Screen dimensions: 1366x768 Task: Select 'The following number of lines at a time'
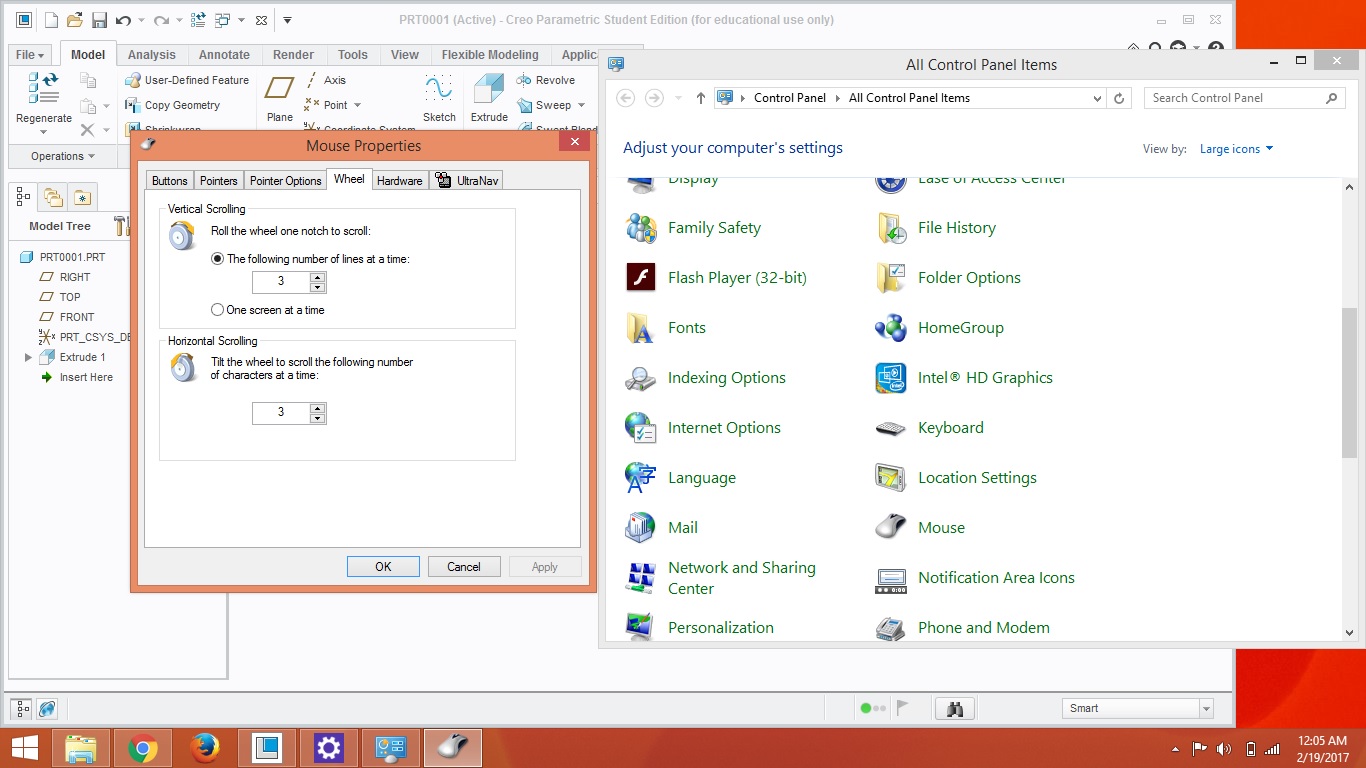[218, 258]
